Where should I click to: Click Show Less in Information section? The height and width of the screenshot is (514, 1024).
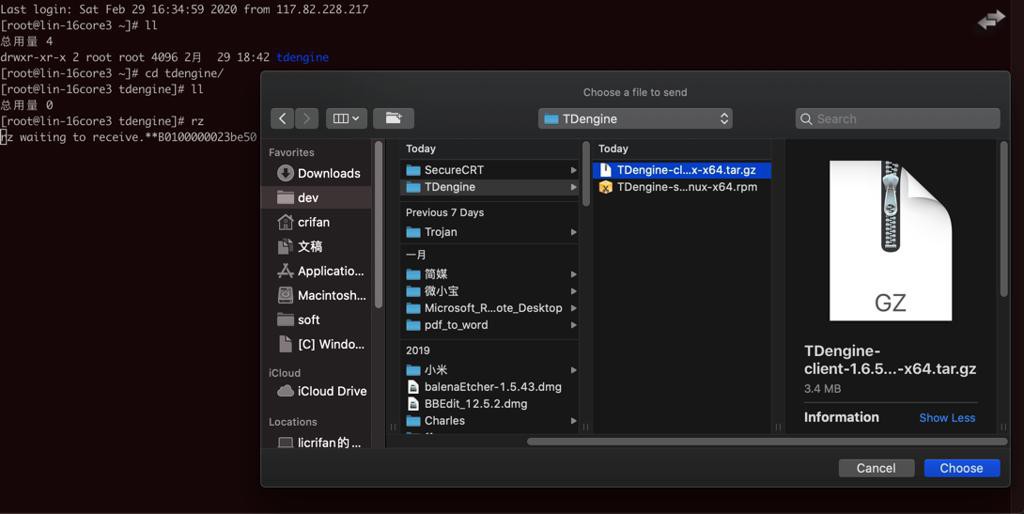[x=947, y=417]
